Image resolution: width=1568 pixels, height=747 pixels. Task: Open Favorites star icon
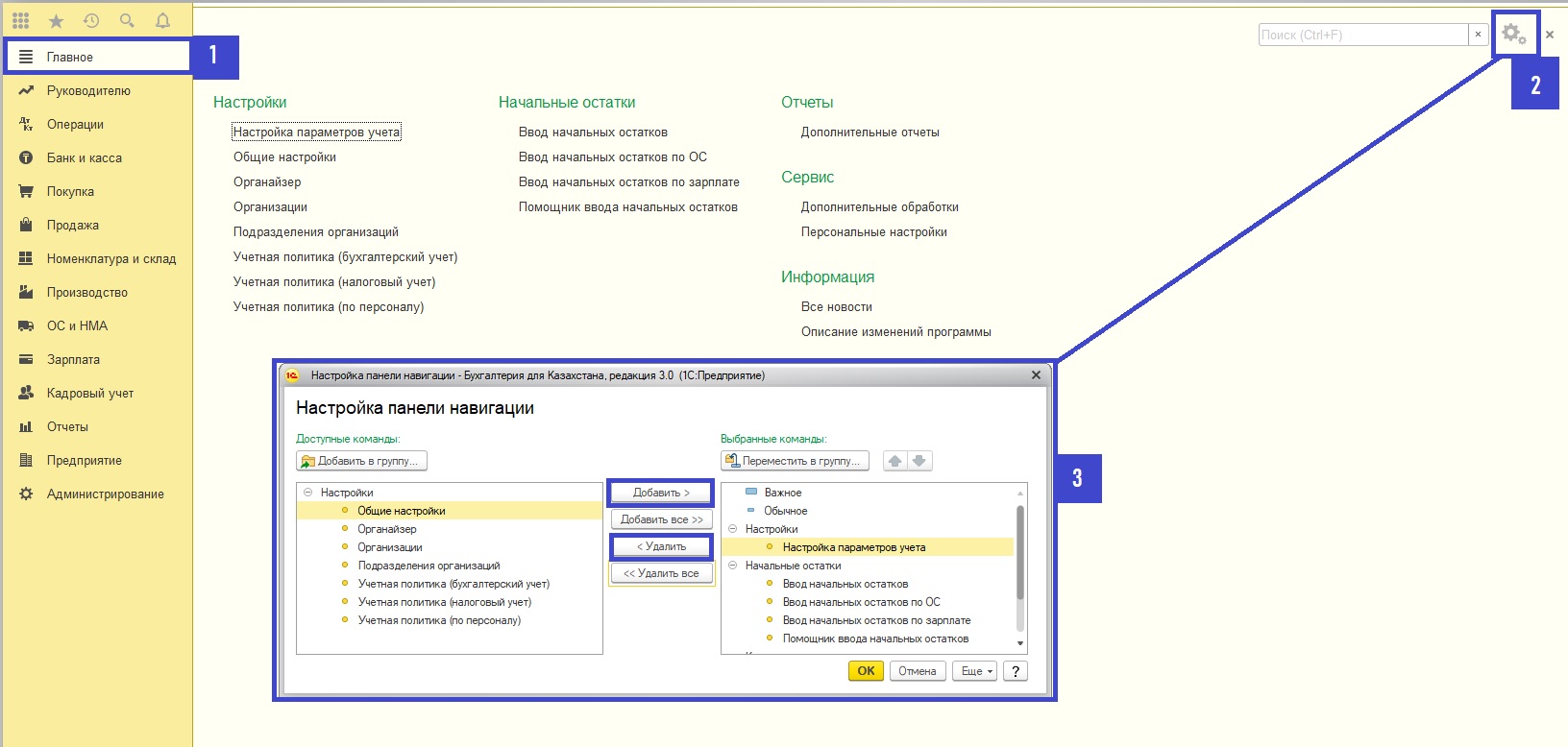click(56, 21)
